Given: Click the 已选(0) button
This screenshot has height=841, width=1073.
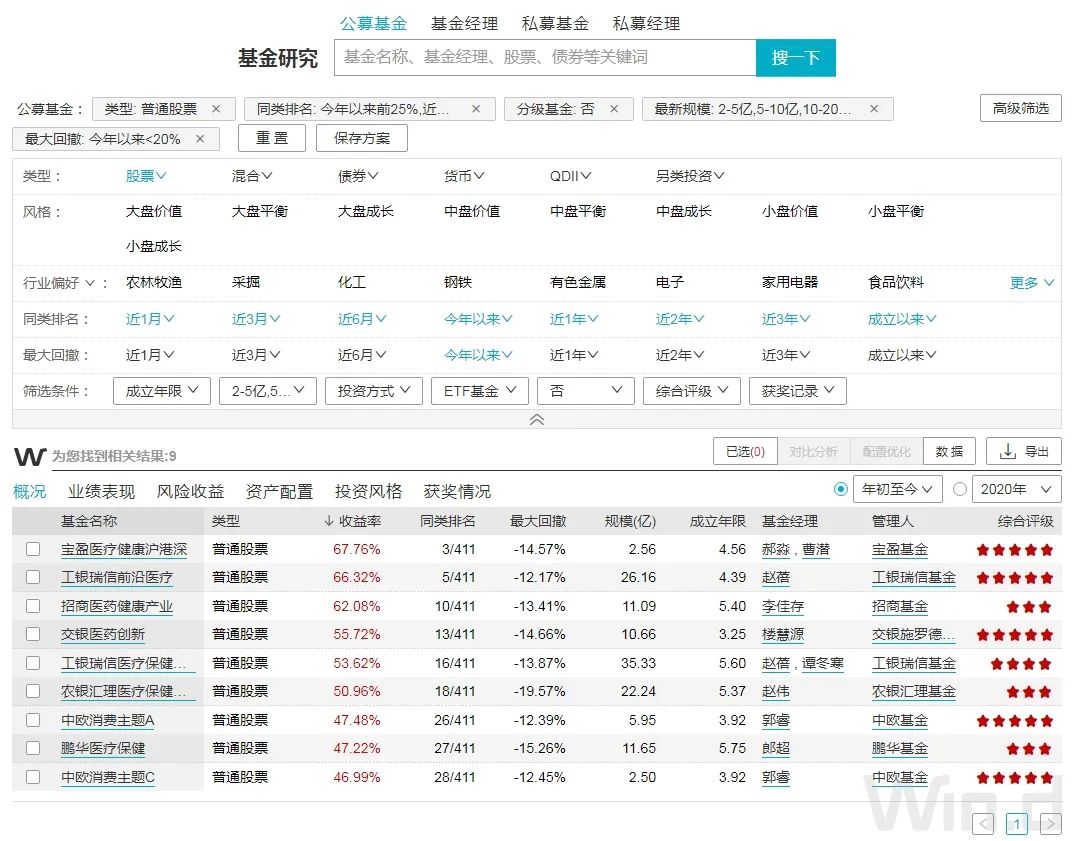Looking at the screenshot, I should coord(745,452).
